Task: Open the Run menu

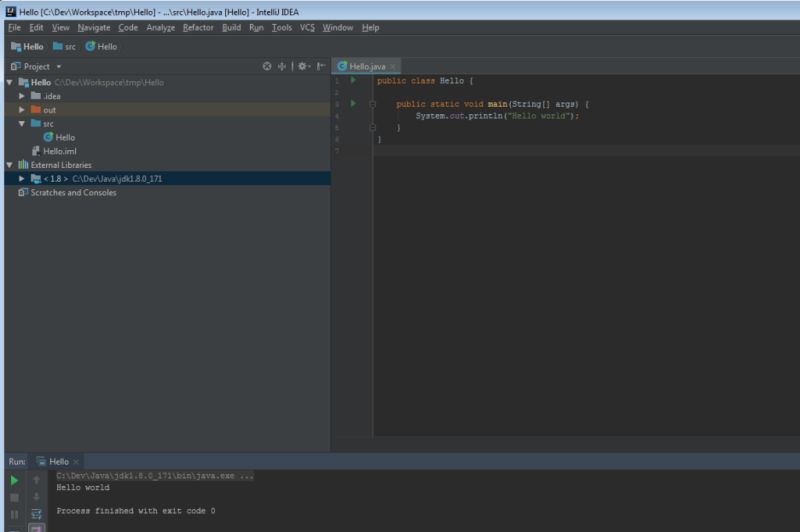Action: click(256, 28)
